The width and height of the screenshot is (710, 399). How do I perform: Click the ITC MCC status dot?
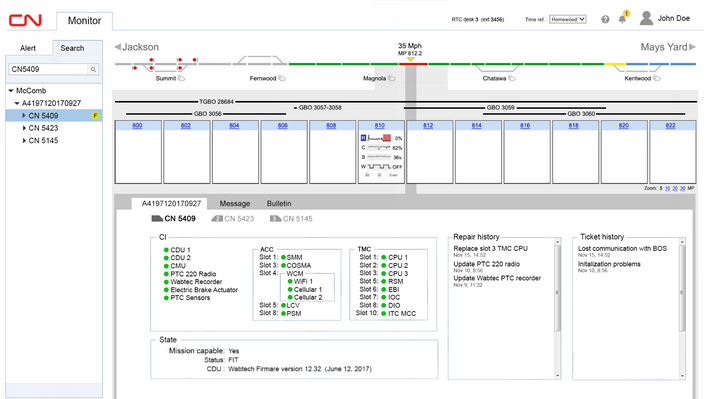[384, 313]
